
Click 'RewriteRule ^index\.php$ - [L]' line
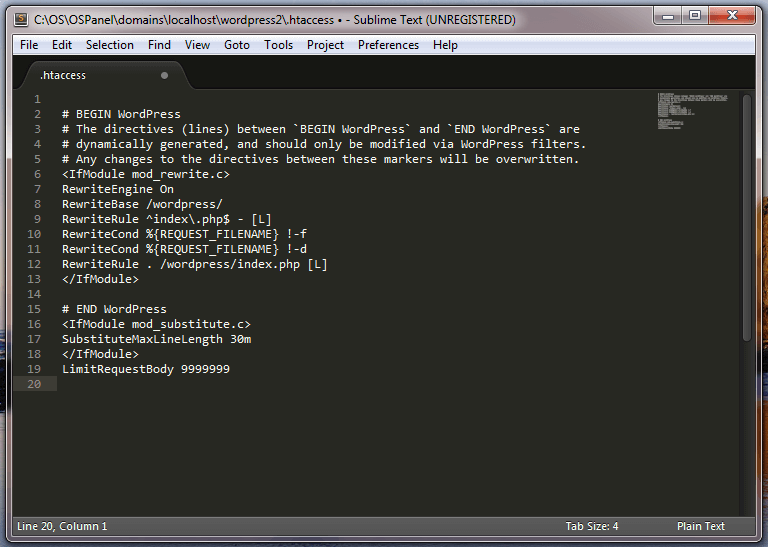pos(167,219)
